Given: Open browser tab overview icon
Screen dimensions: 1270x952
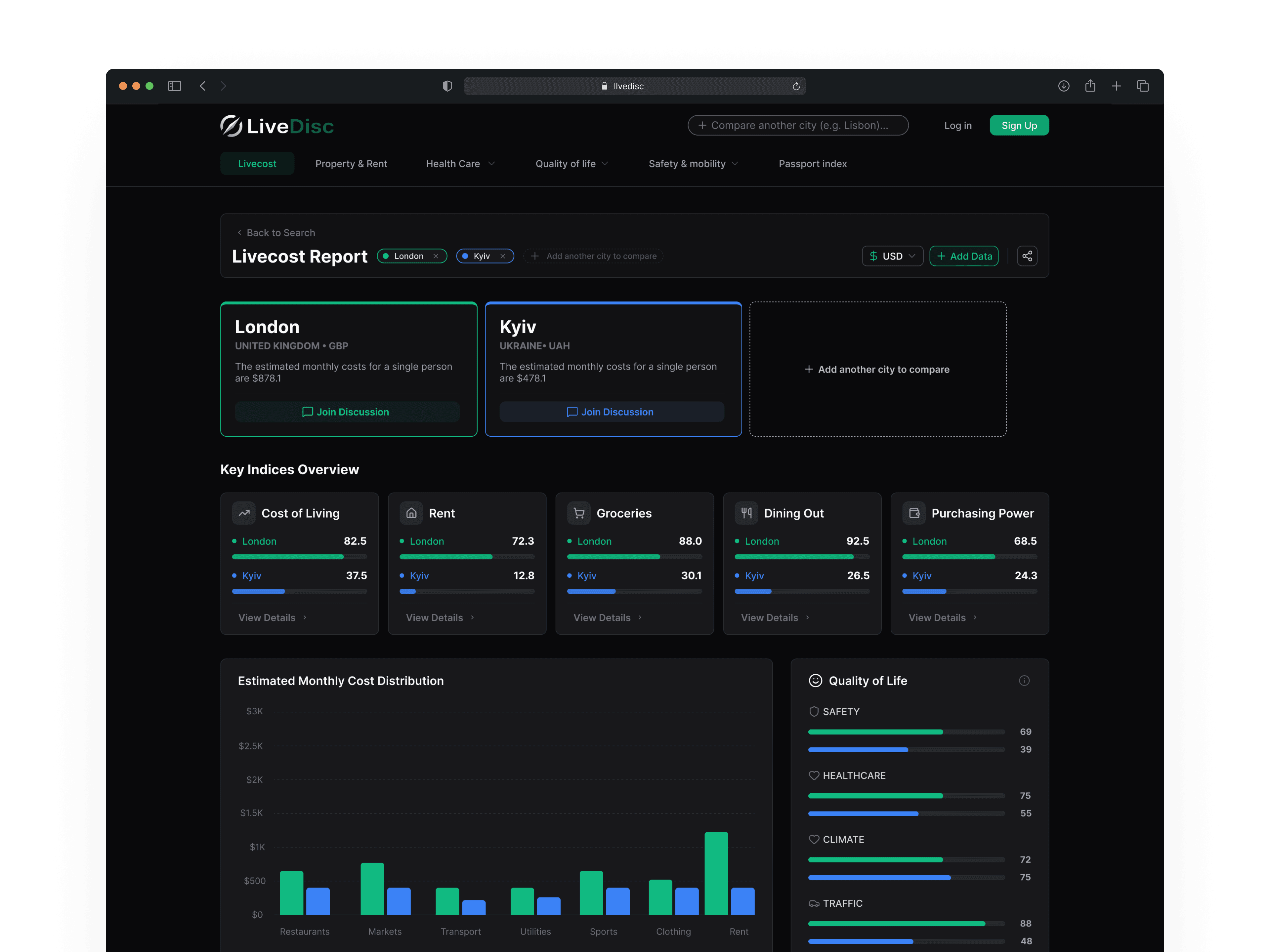Looking at the screenshot, I should click(x=1143, y=86).
